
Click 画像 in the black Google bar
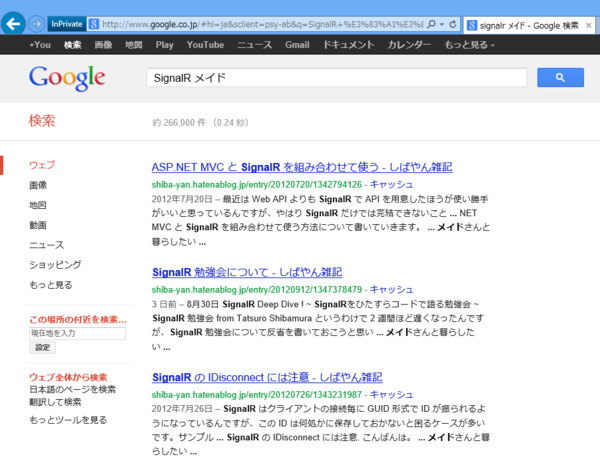[x=103, y=45]
